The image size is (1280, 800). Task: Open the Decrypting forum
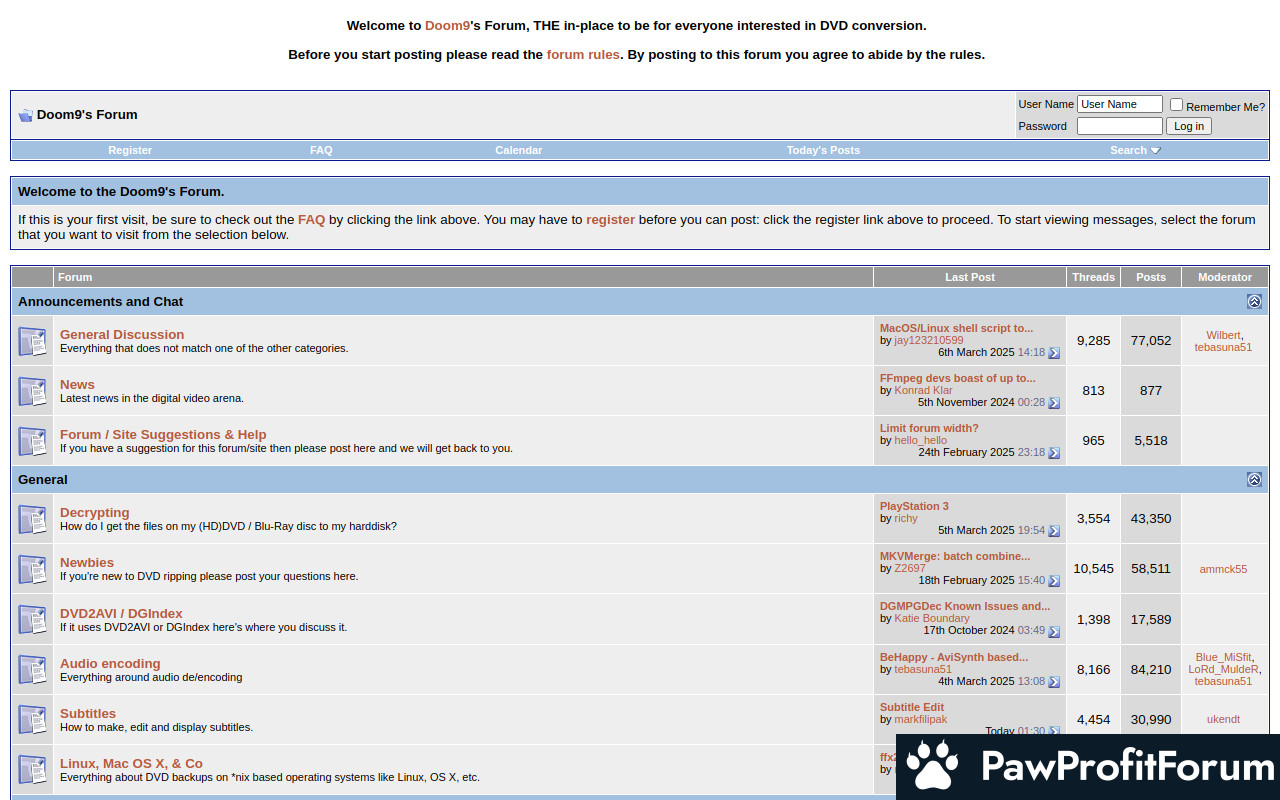point(95,513)
